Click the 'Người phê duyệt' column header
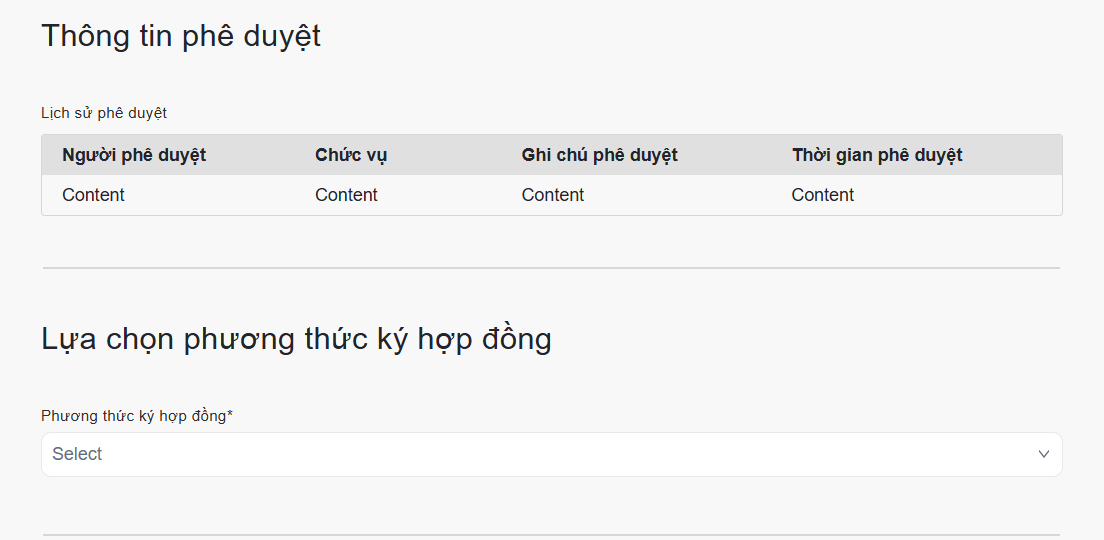The width and height of the screenshot is (1104, 540). tap(134, 155)
